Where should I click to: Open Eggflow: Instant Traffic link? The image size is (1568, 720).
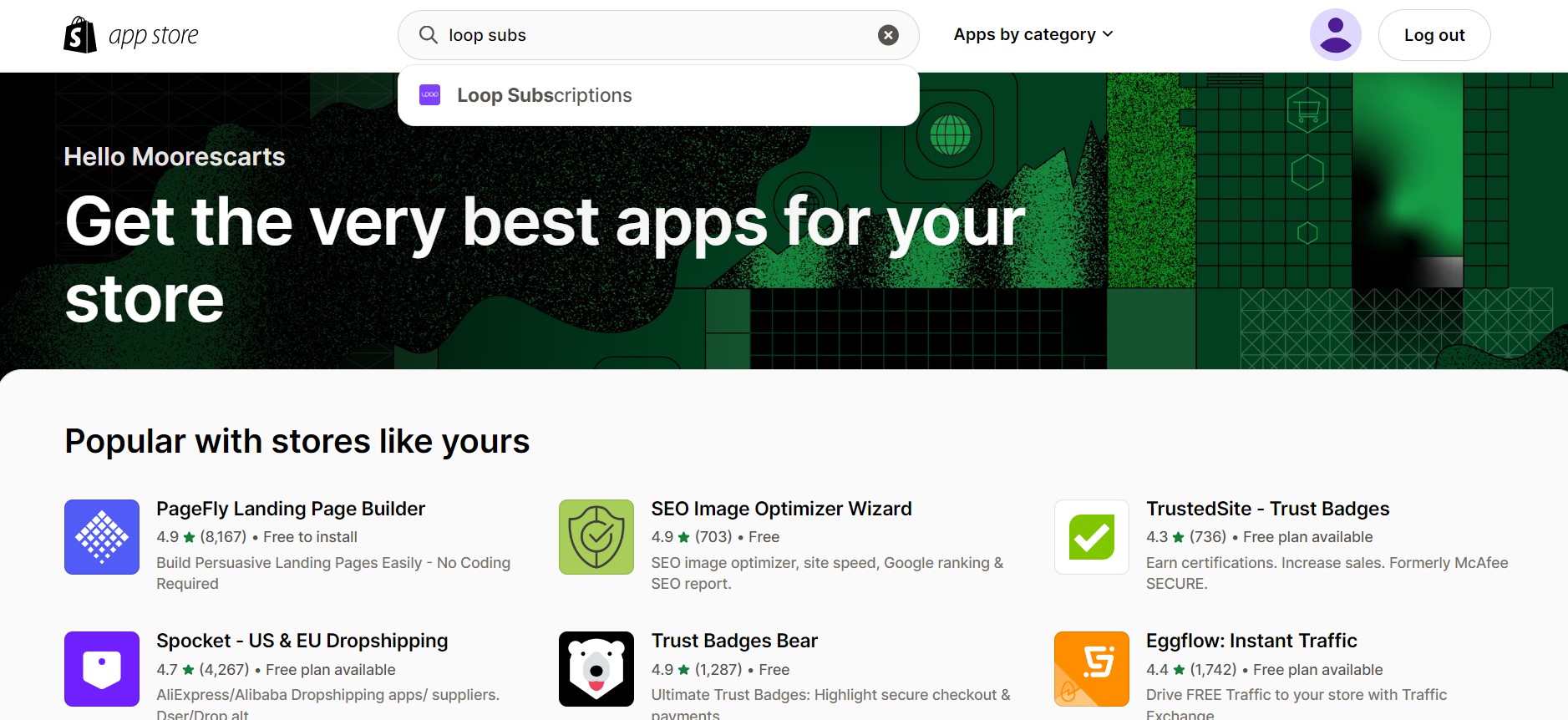pyautogui.click(x=1251, y=641)
